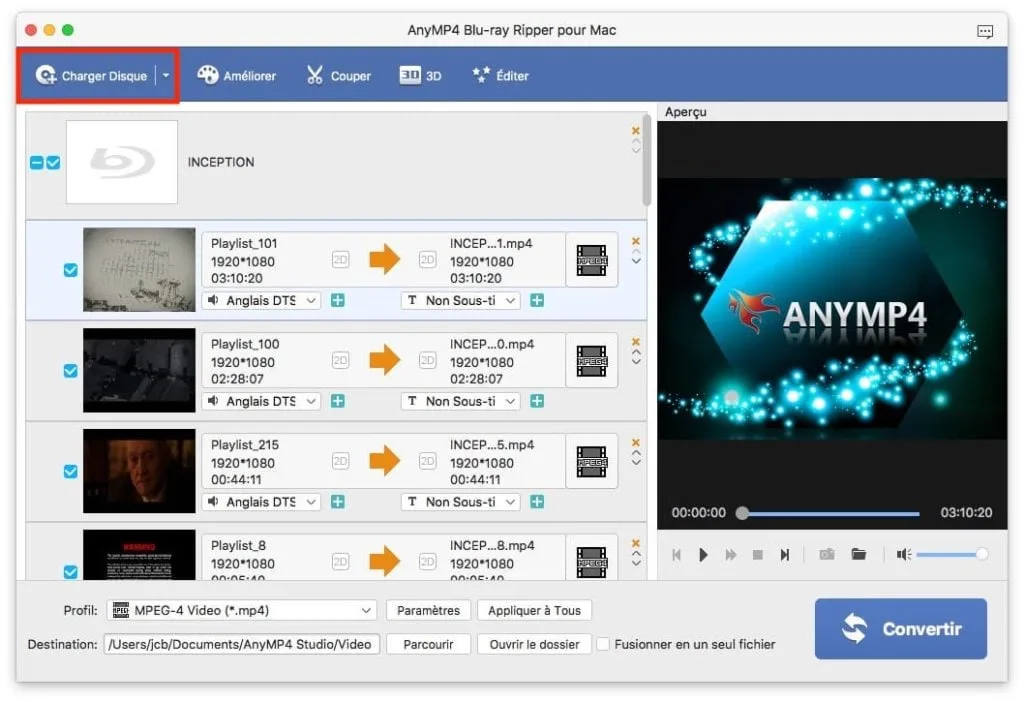Viewport: 1024px width, 702px height.
Task: Open the Charger Disque dropdown arrow
Action: pyautogui.click(x=166, y=76)
